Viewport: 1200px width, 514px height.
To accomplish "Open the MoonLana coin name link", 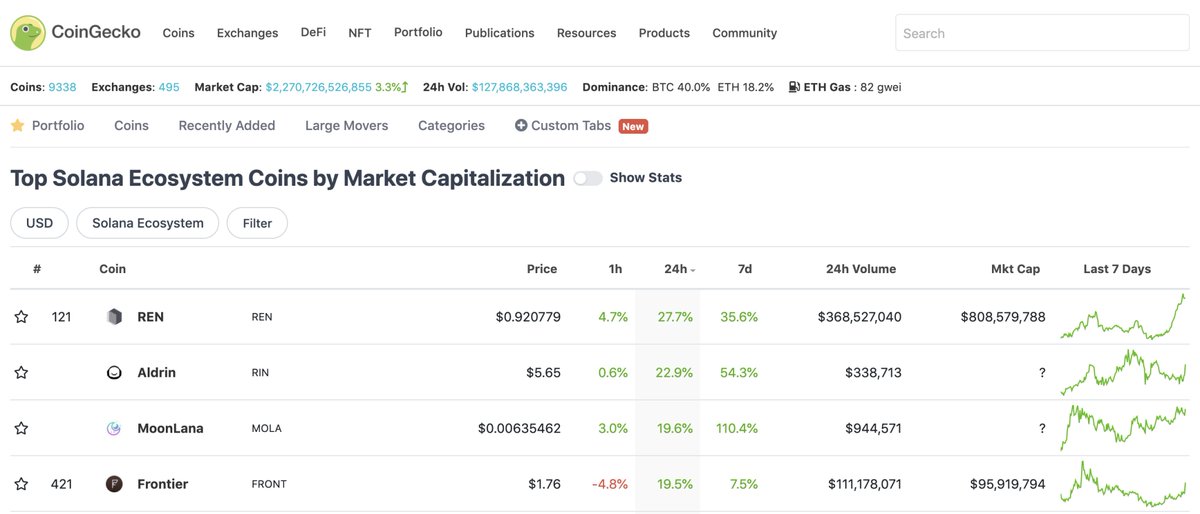I will tap(170, 429).
